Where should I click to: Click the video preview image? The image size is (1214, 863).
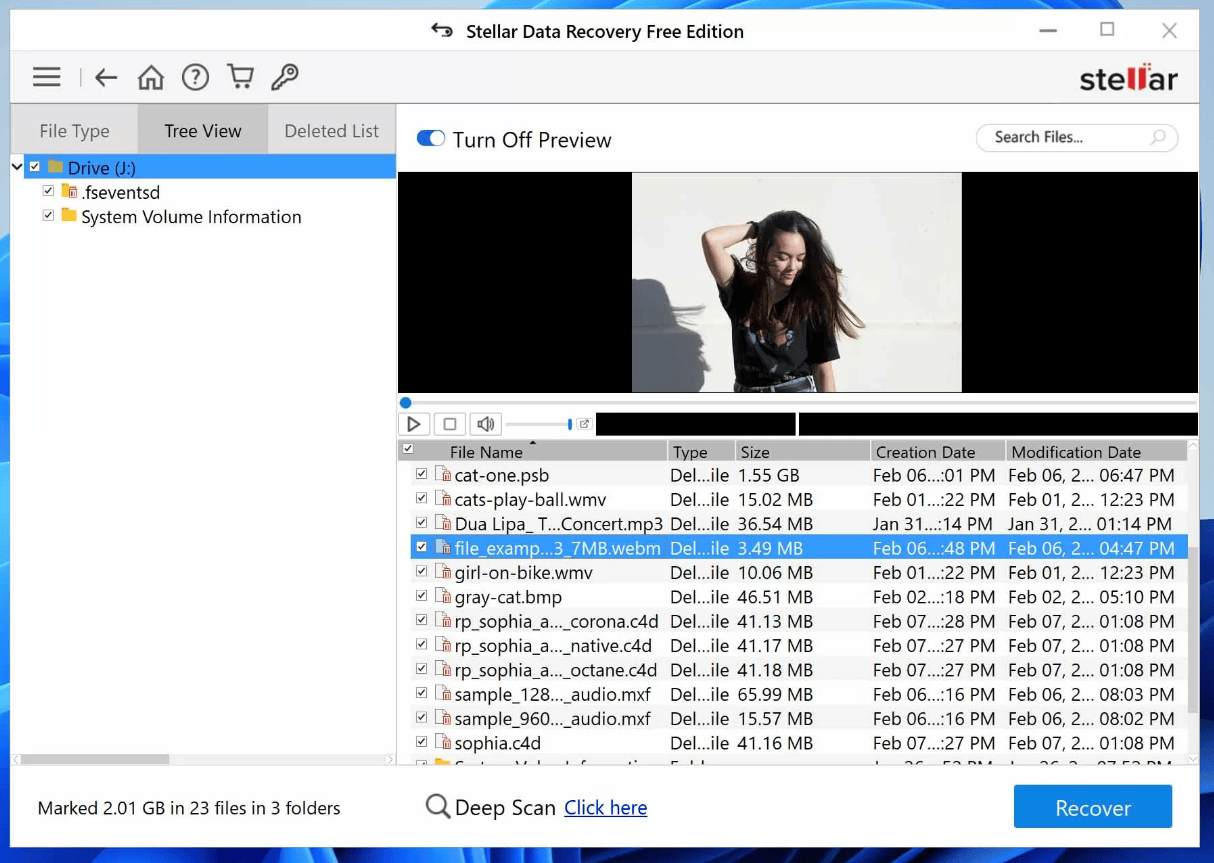[x=797, y=282]
